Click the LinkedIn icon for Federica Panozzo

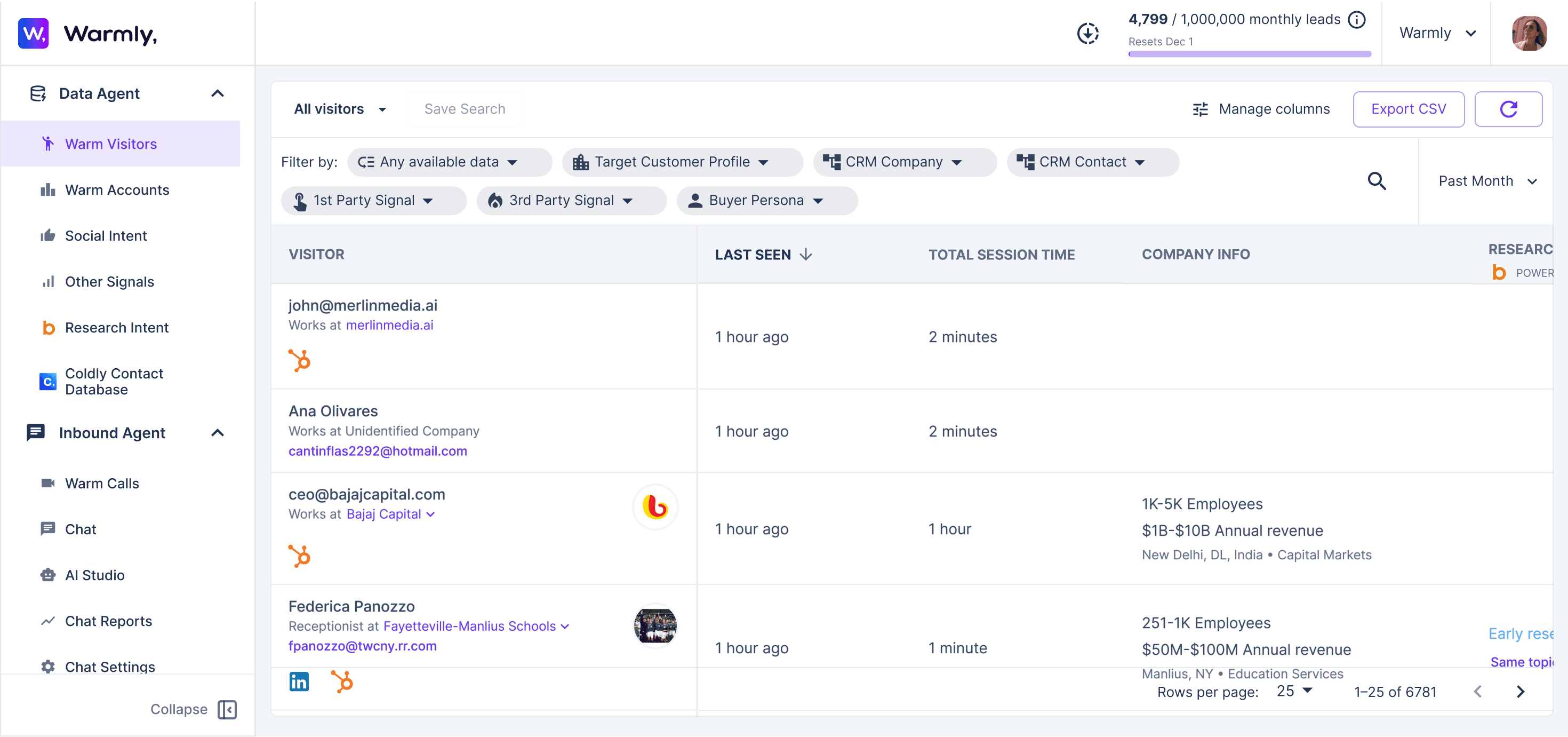point(299,681)
